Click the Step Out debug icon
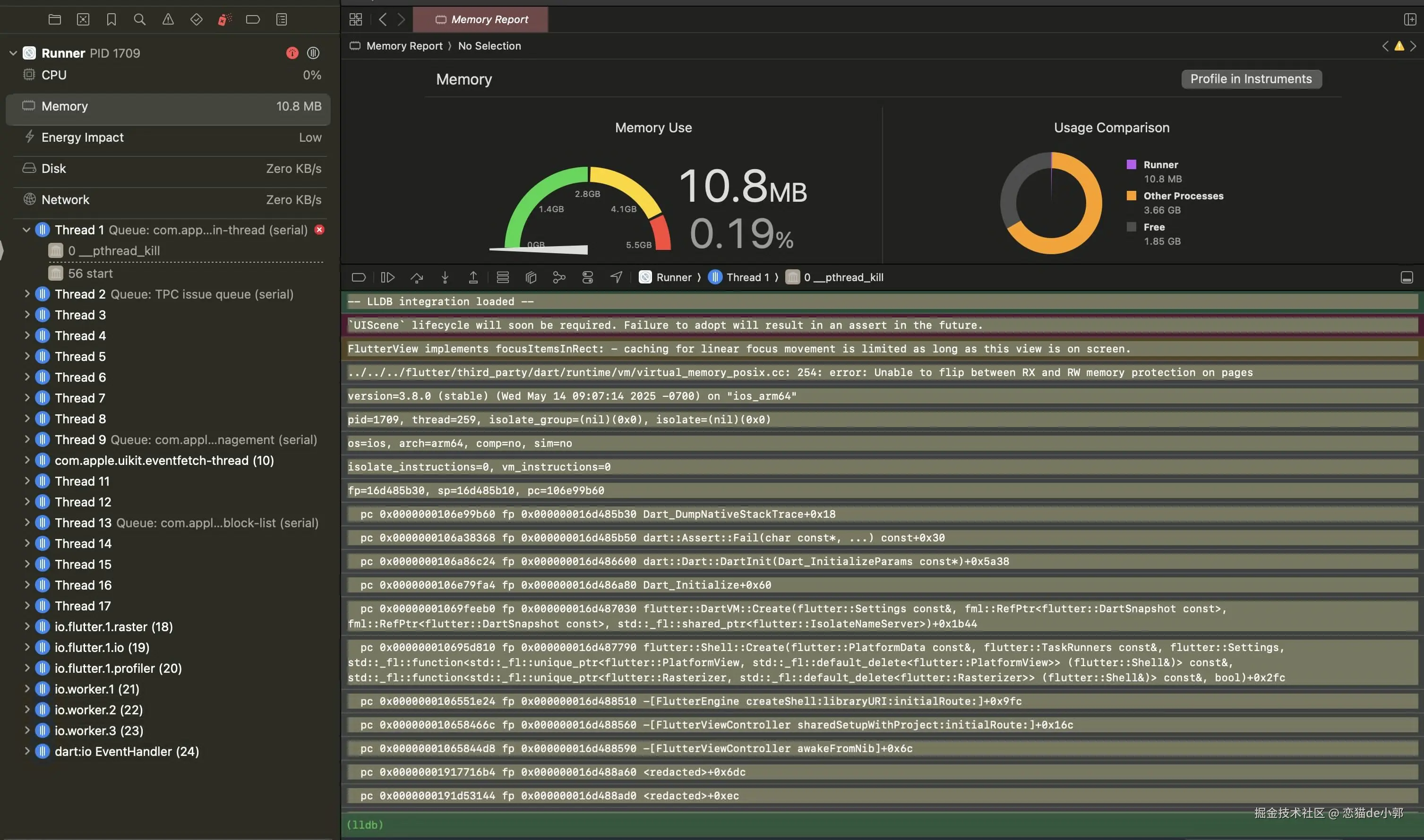Screen dimensions: 1424x840 [473, 277]
